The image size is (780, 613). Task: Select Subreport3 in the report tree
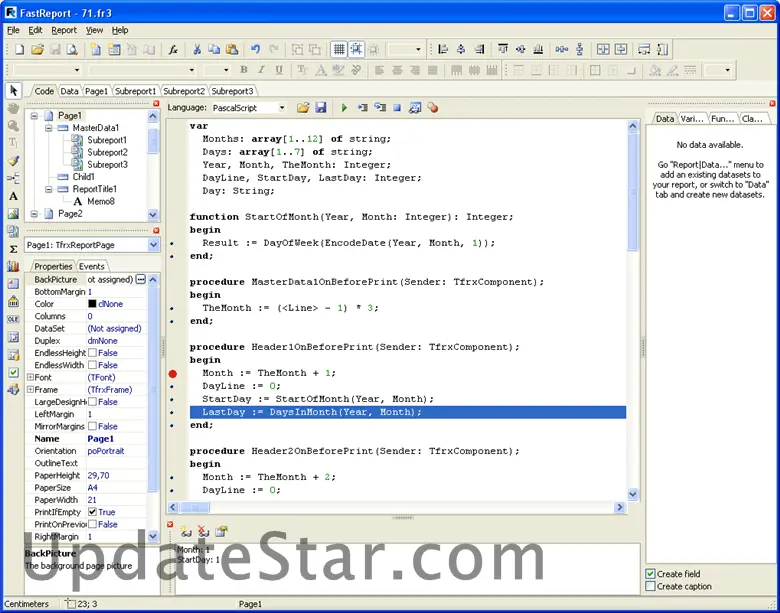click(x=107, y=165)
